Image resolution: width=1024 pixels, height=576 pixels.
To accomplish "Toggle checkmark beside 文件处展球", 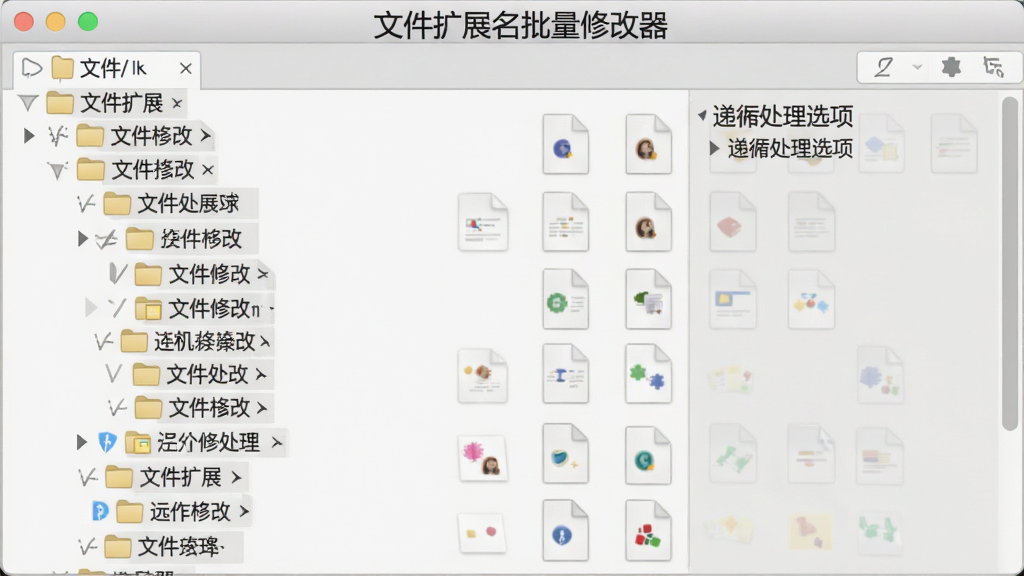I will (86, 204).
